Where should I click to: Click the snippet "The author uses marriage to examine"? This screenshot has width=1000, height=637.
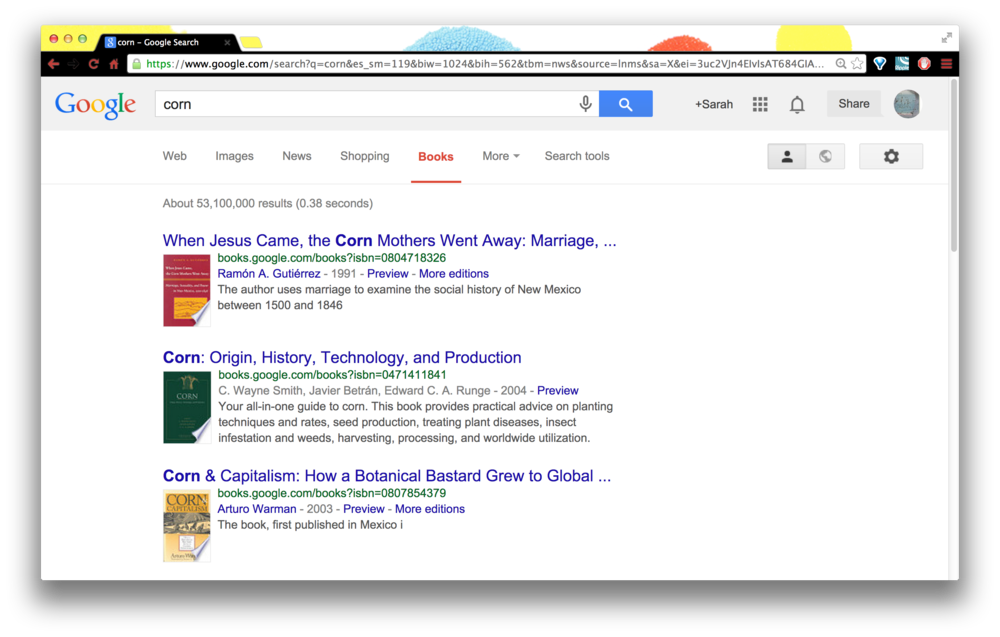[399, 297]
